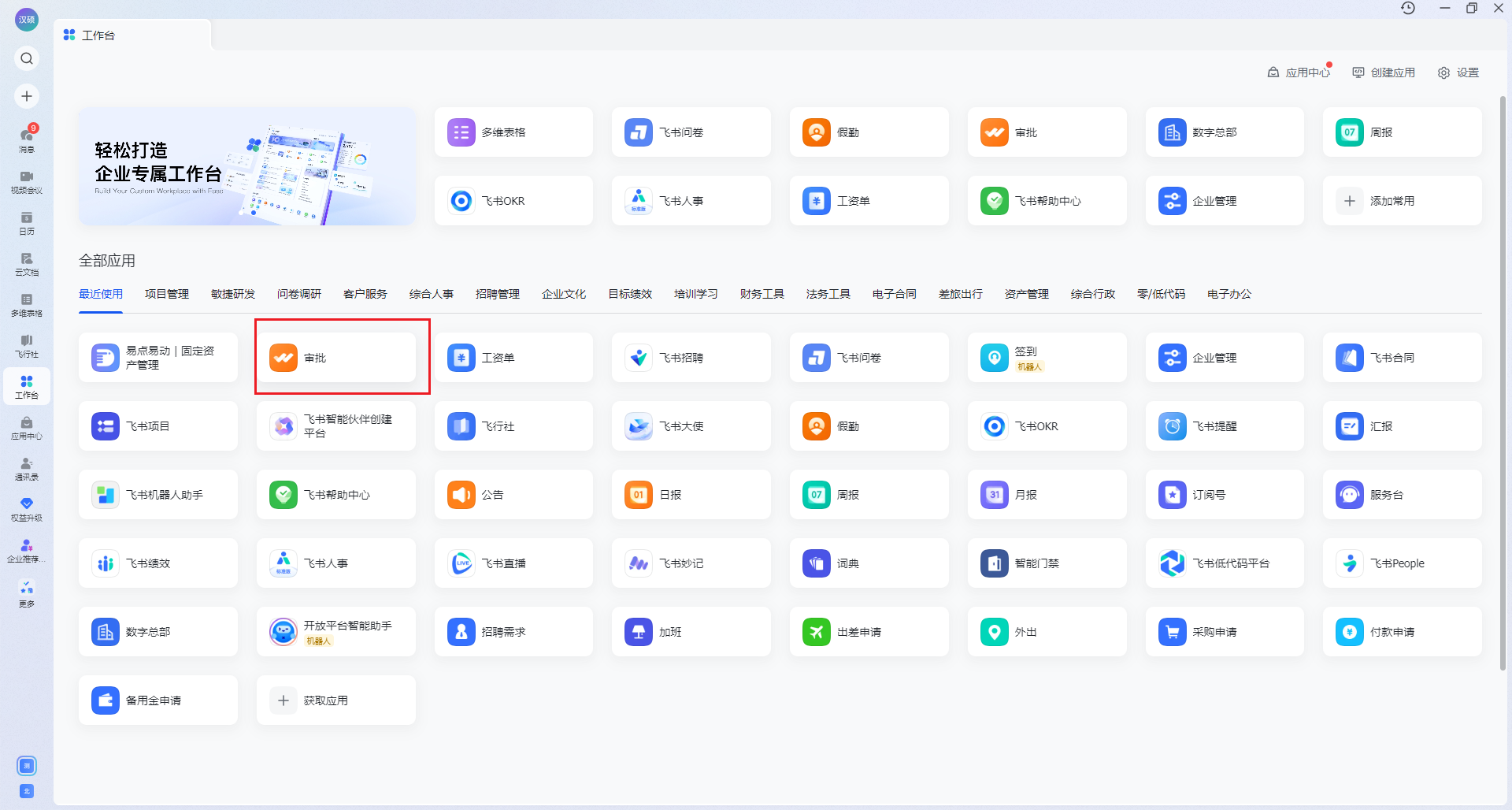Viewport: 1512px width, 810px height.
Task: Click 更多 in the sidebar
Action: pyautogui.click(x=27, y=593)
